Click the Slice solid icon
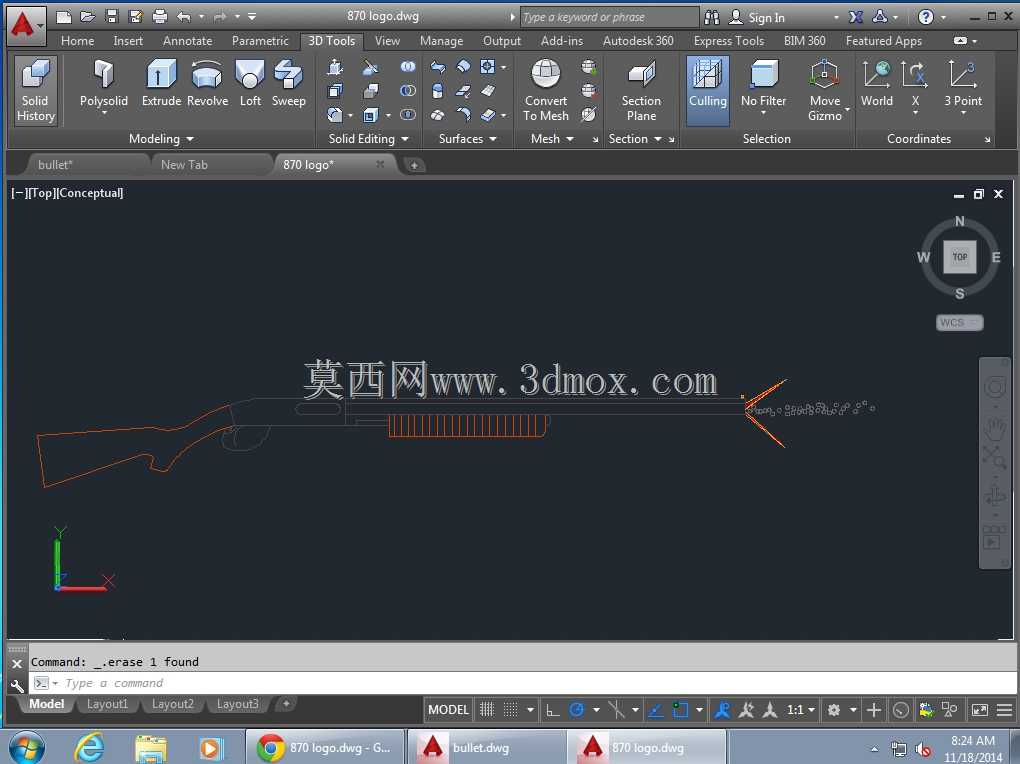 (371, 67)
